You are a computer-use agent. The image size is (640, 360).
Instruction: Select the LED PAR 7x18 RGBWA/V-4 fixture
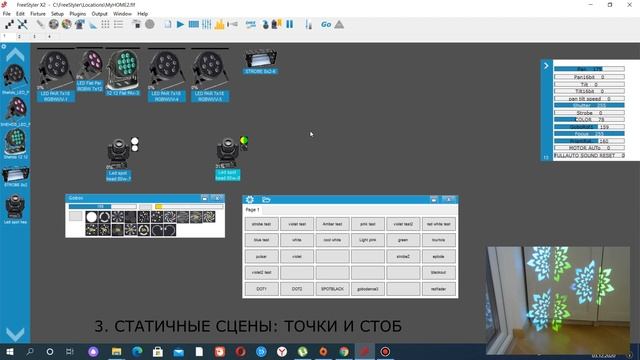pyautogui.click(x=167, y=75)
